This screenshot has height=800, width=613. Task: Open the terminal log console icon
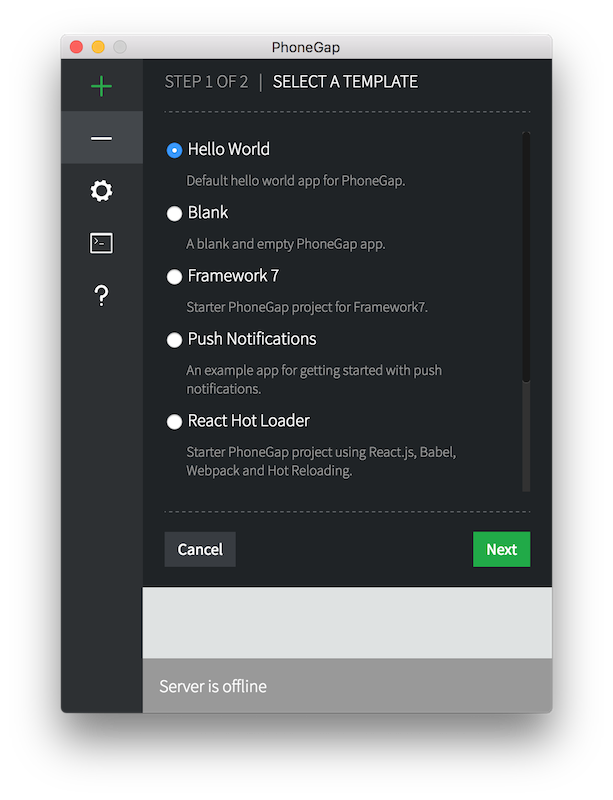[x=101, y=243]
